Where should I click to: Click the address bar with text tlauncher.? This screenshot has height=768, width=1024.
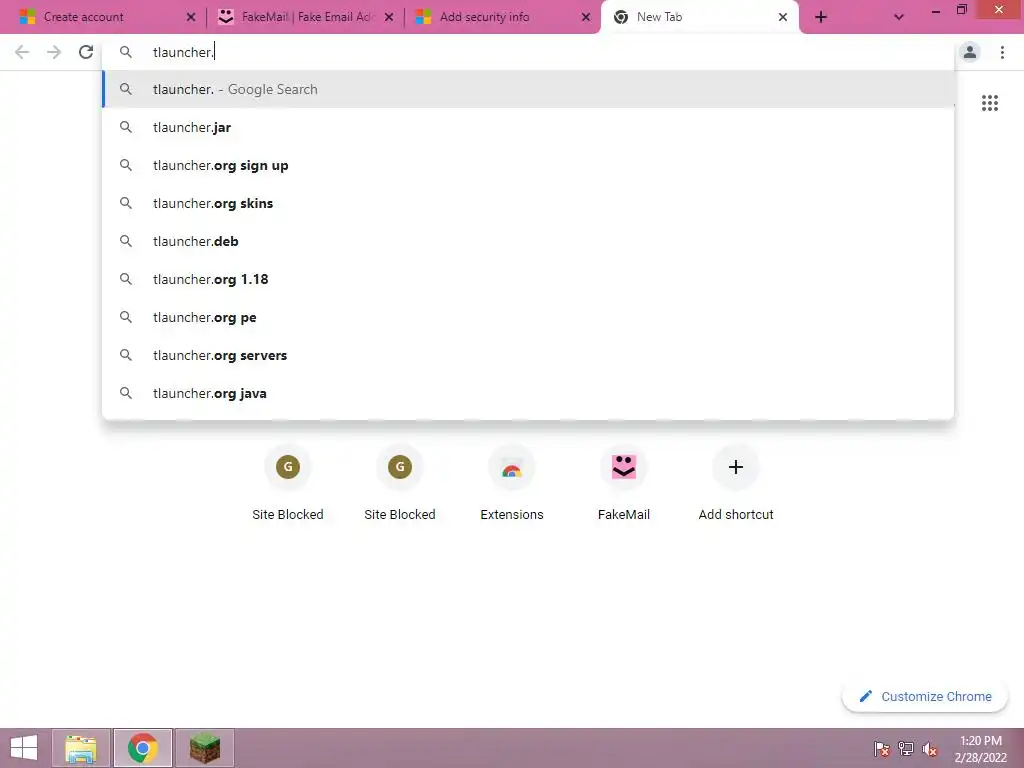point(528,52)
